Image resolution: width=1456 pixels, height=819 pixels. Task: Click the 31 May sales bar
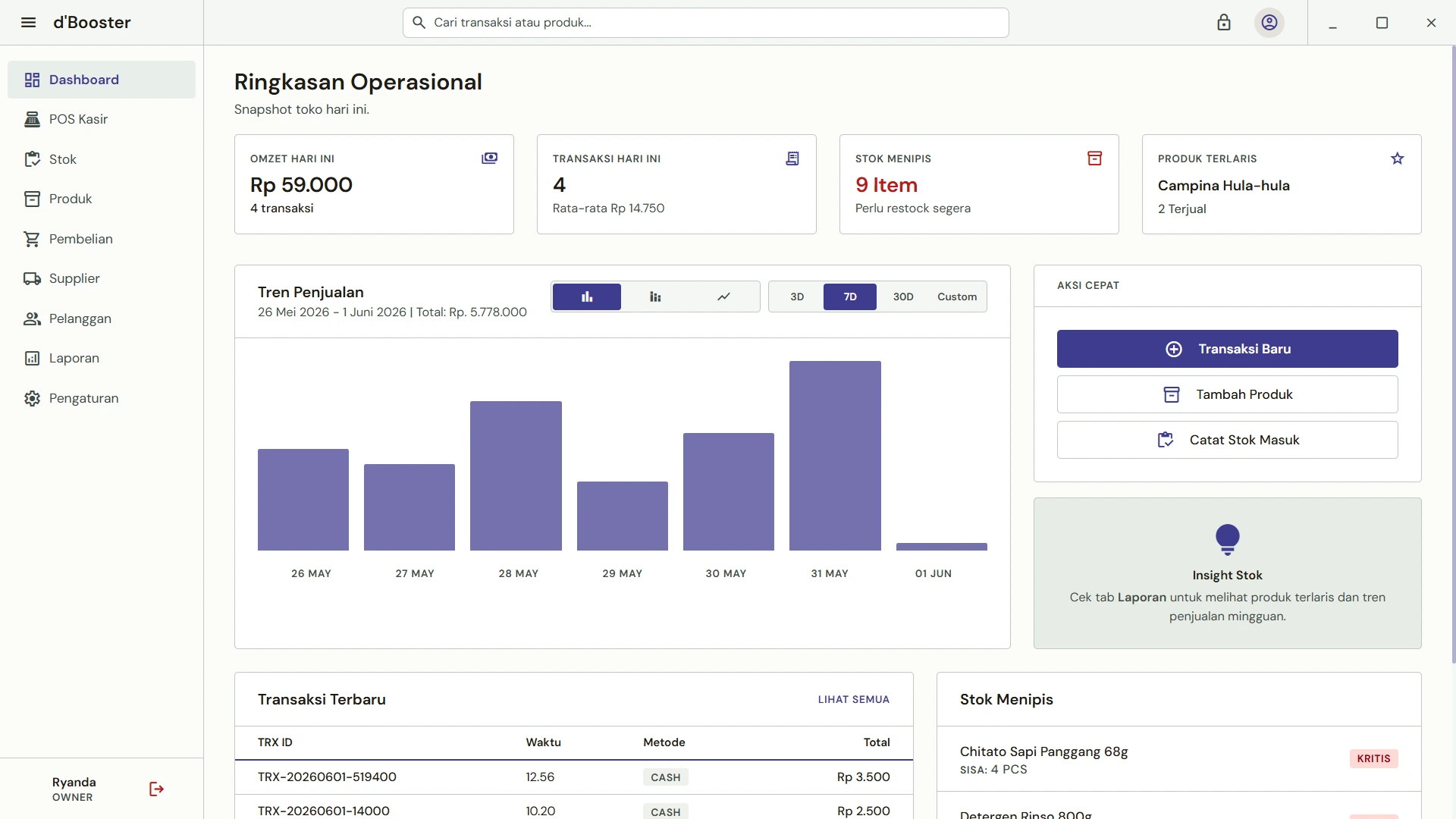pyautogui.click(x=835, y=456)
